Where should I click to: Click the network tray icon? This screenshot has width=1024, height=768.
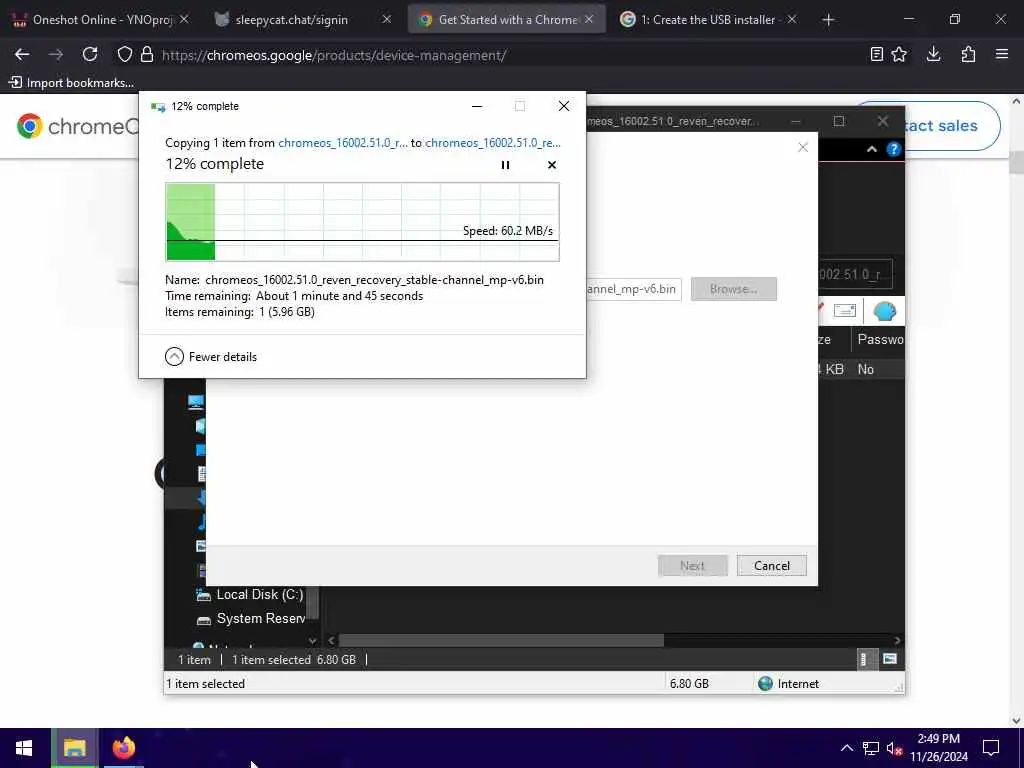point(871,748)
